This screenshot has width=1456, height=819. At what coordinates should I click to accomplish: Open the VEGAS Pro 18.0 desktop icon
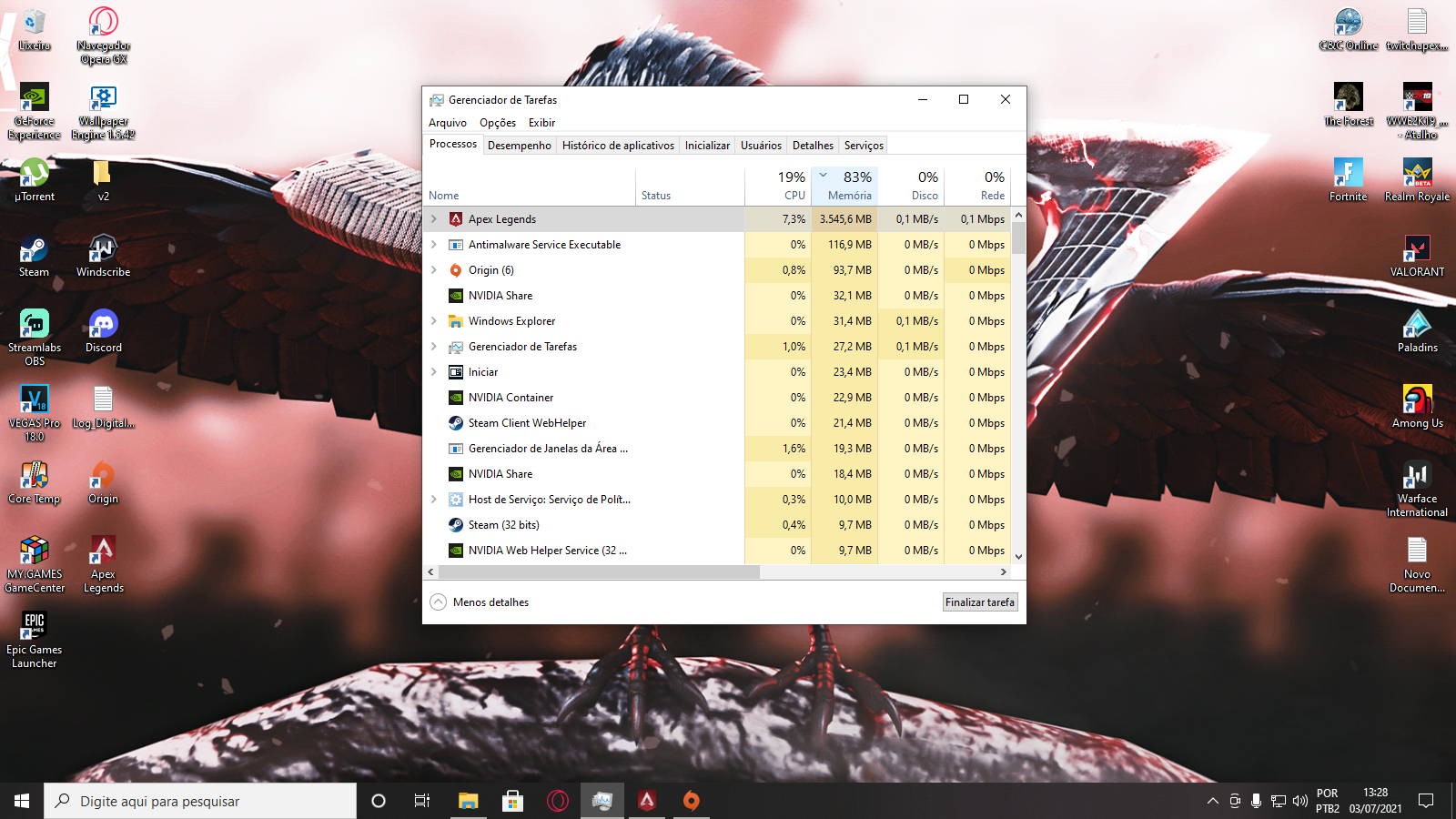point(35,413)
